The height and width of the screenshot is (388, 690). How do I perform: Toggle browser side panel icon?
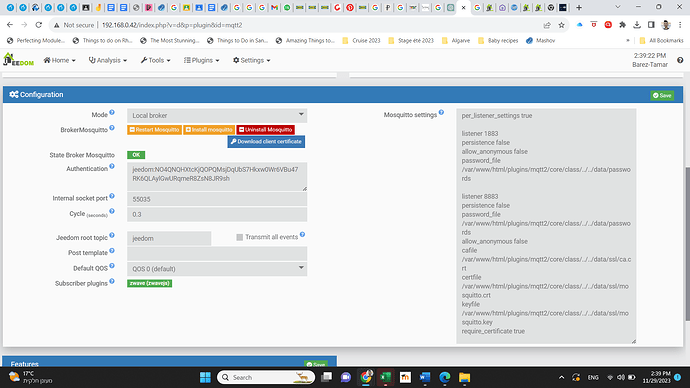coord(651,25)
